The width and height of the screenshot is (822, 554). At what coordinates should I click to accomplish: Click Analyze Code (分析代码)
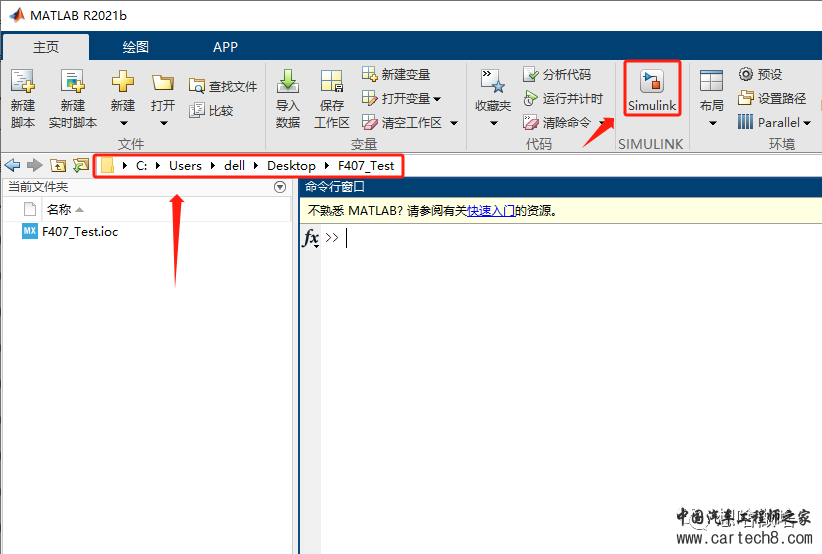point(557,74)
